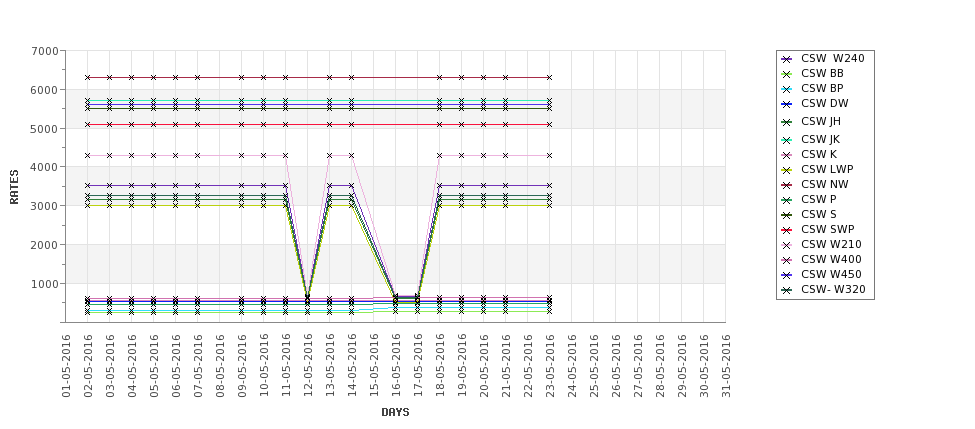Image resolution: width=975 pixels, height=429 pixels.
Task: Click the 31-05-2016 date label
Action: click(726, 366)
